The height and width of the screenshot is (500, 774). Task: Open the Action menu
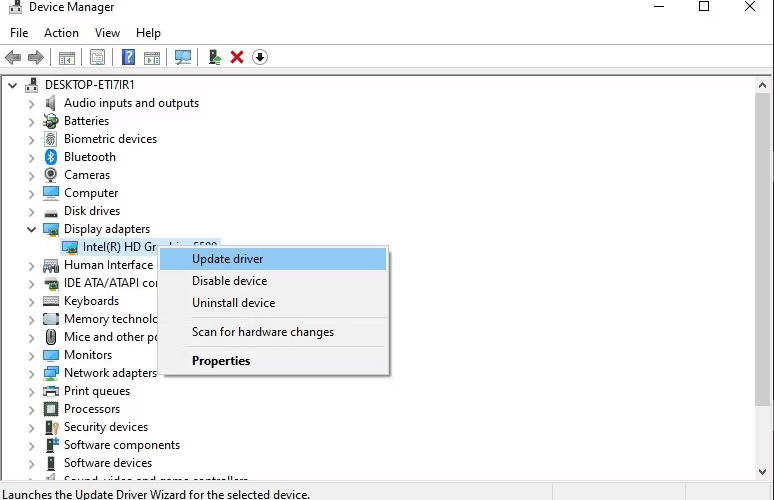click(61, 33)
